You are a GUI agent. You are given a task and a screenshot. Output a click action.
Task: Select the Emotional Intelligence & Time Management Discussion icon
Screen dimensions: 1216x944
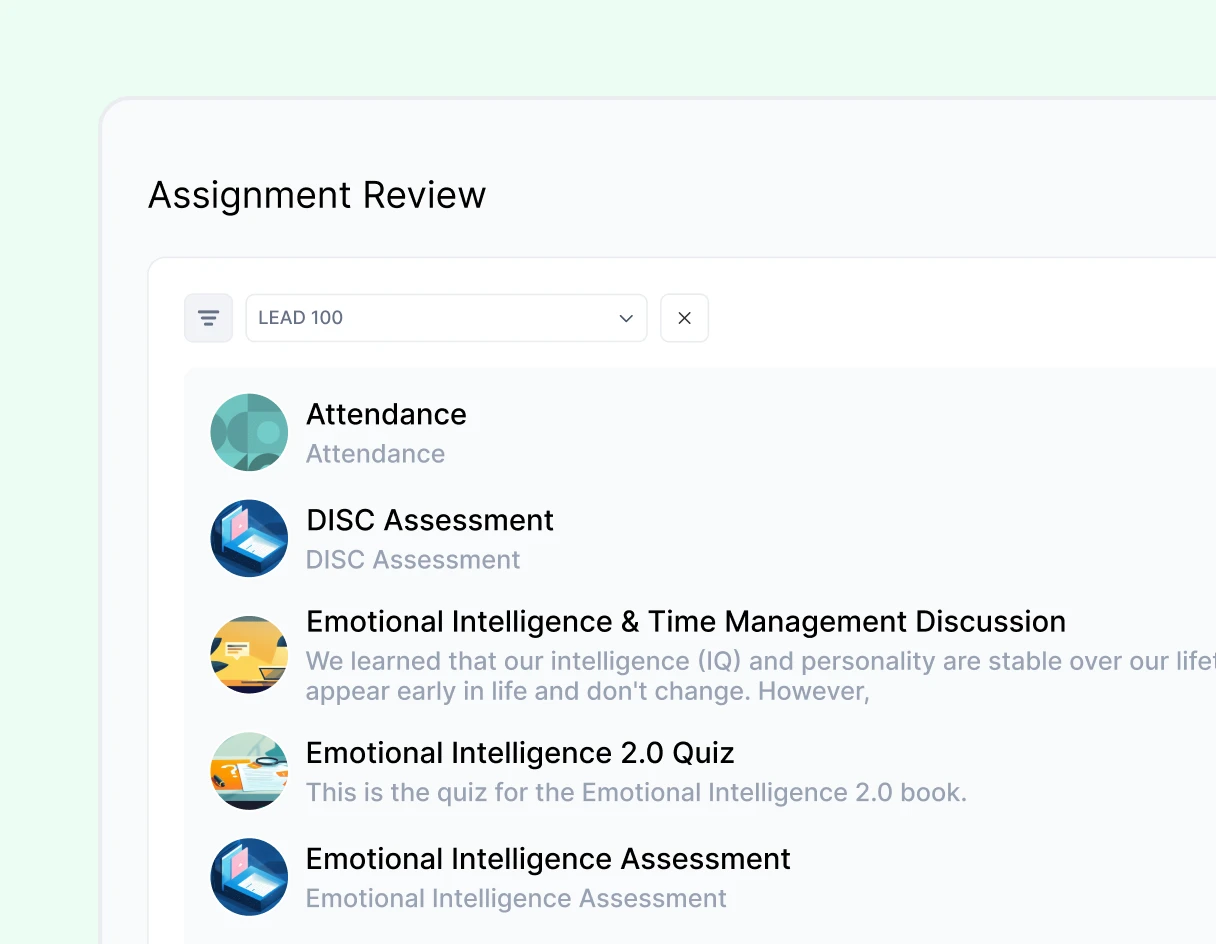249,654
